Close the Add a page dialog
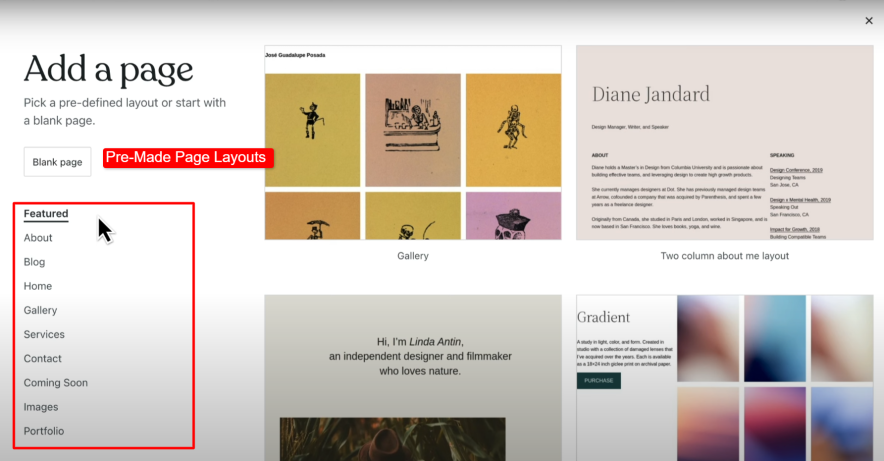Image resolution: width=884 pixels, height=461 pixels. pos(869,21)
